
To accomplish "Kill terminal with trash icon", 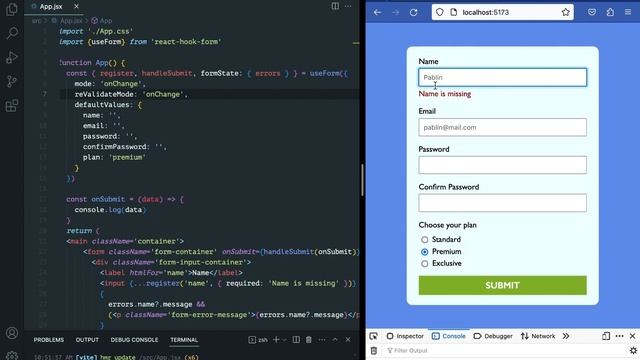I will click(x=309, y=340).
